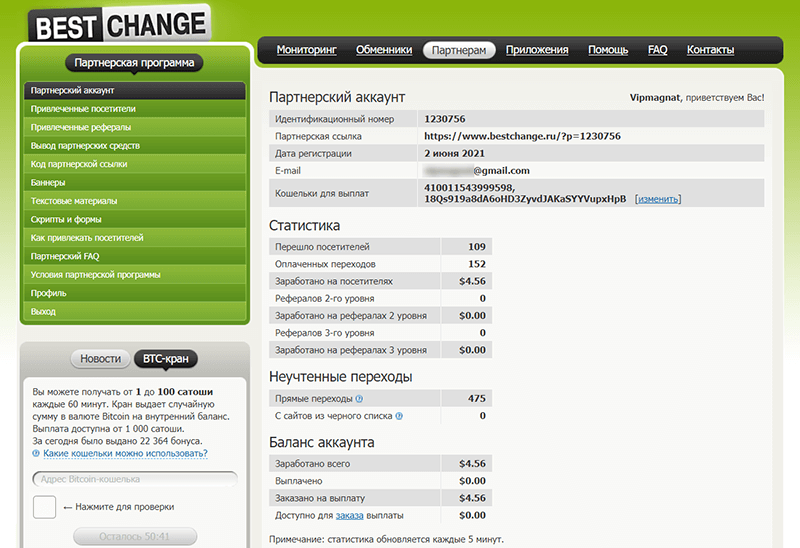800x548 pixels.
Task: Open Условия партнерской программы
Action: 135,275
